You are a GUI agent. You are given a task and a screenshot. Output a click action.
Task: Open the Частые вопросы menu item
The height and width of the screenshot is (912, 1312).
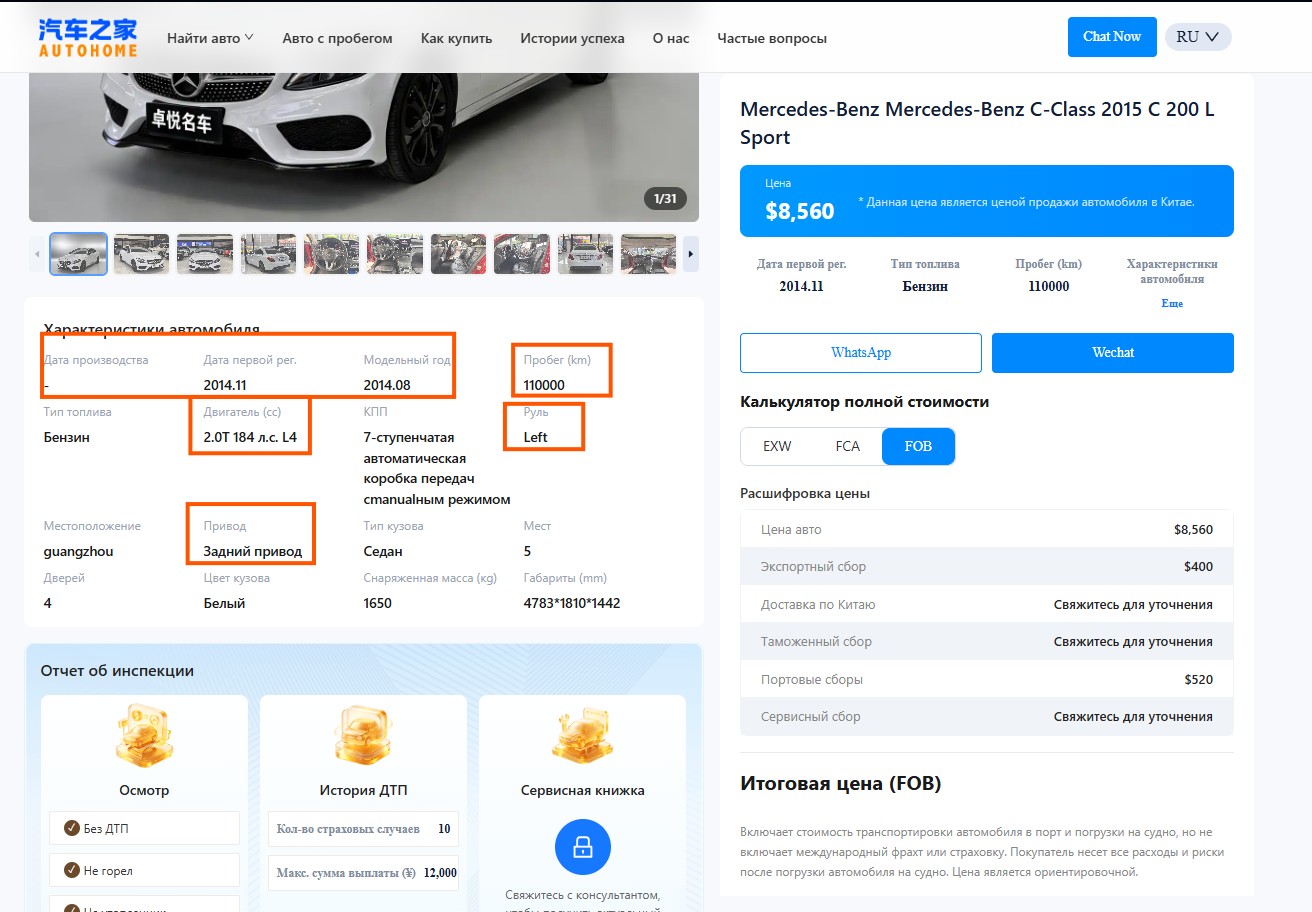(772, 38)
